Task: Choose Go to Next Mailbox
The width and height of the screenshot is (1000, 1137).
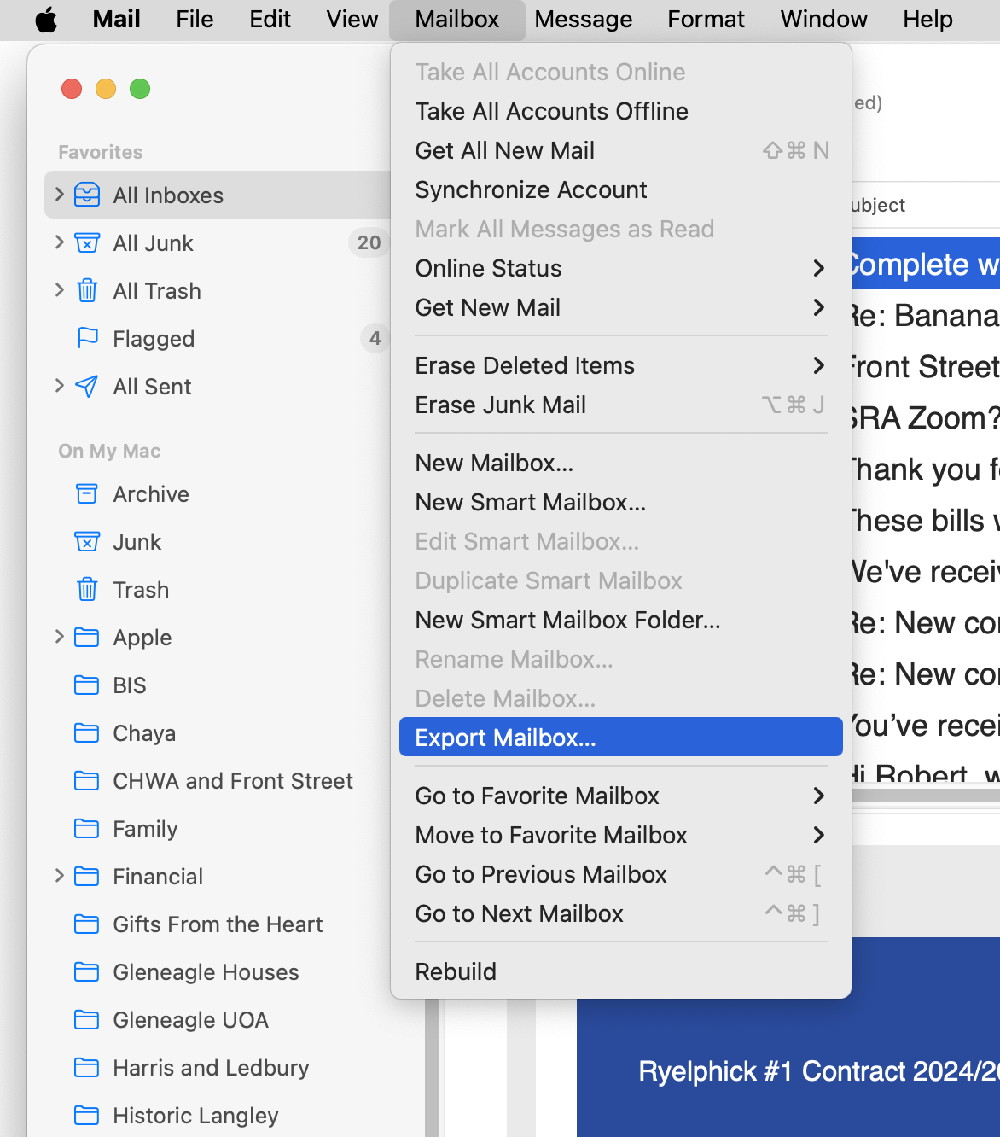Action: click(621, 913)
